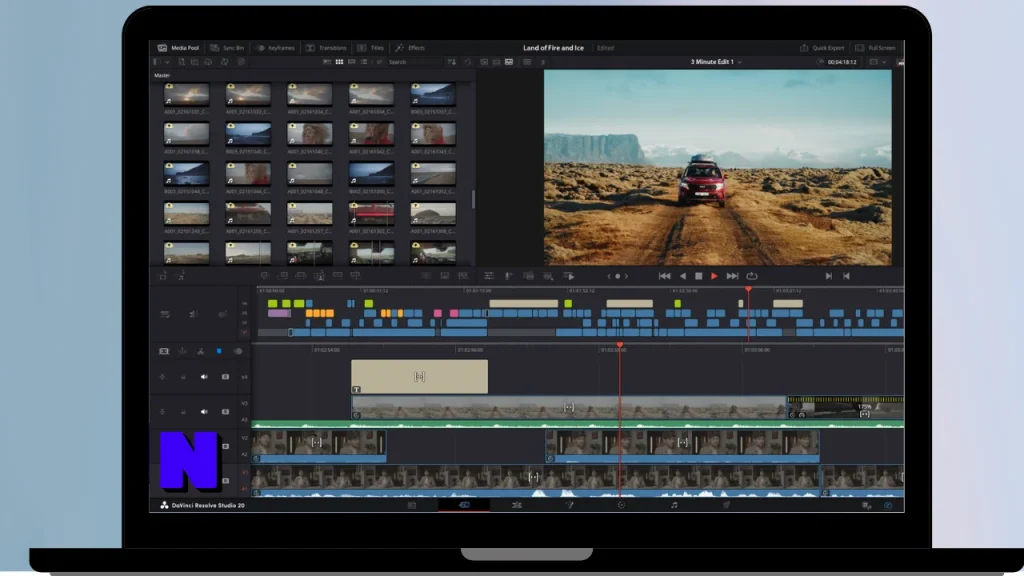Screen dimensions: 1024x576
Task: Expand the bin list dropdown arrow
Action: tap(167, 62)
